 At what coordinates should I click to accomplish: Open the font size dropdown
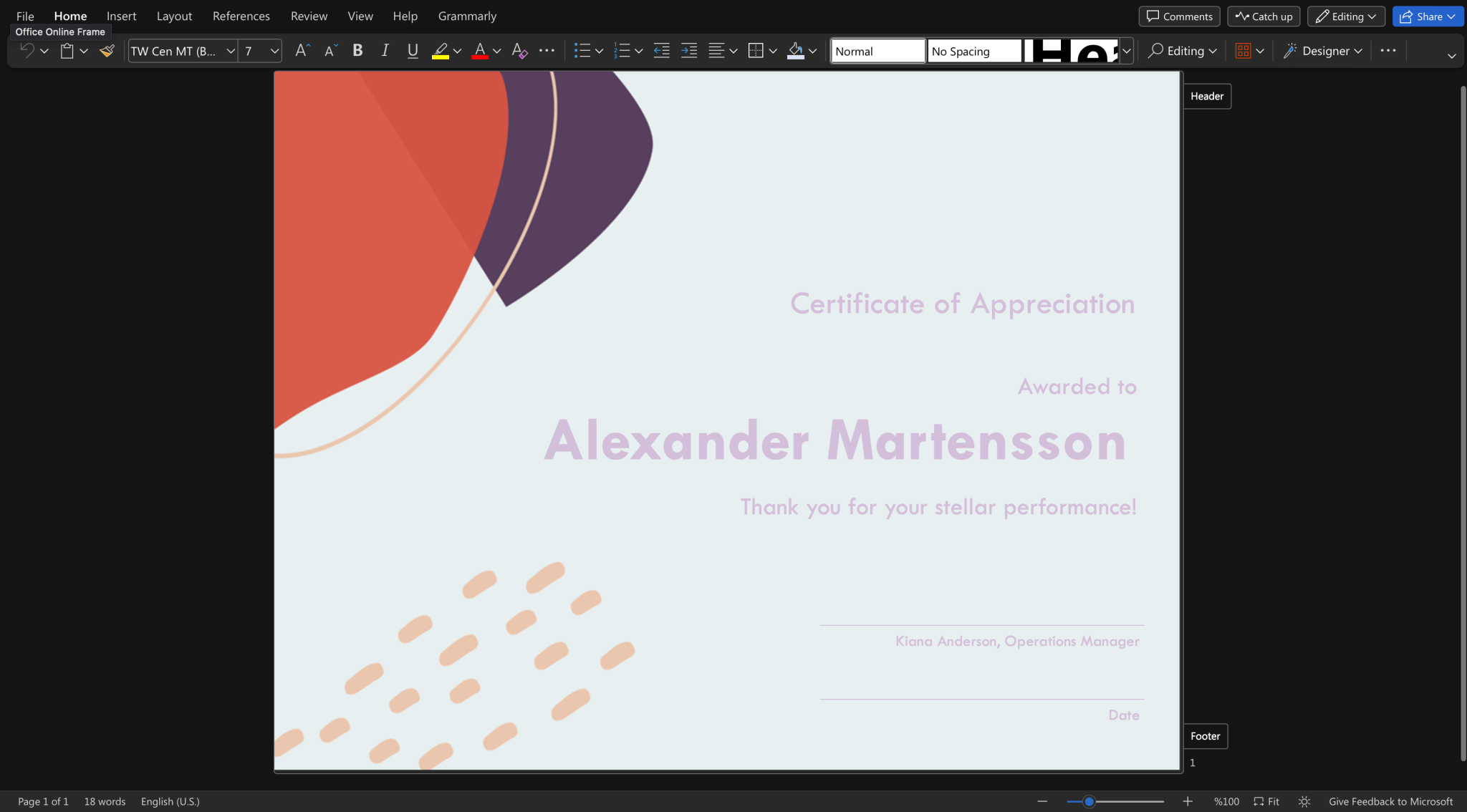coord(273,50)
